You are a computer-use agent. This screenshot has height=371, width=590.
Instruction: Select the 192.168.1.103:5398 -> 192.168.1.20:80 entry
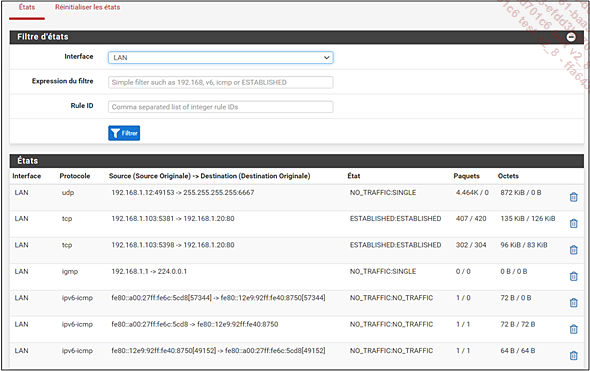(x=173, y=245)
